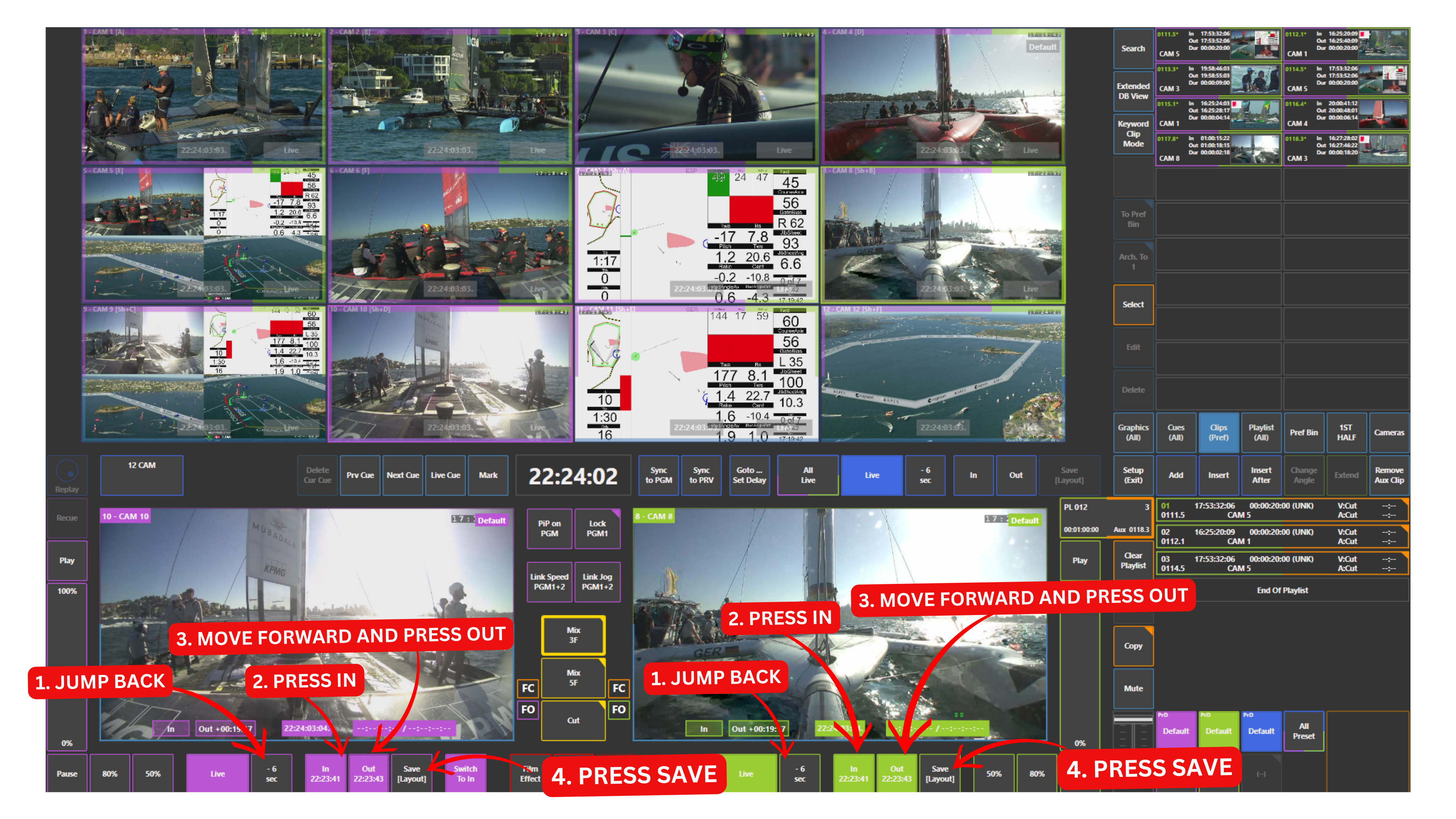
Task: Click Setup (Exit)
Action: 1133,475
